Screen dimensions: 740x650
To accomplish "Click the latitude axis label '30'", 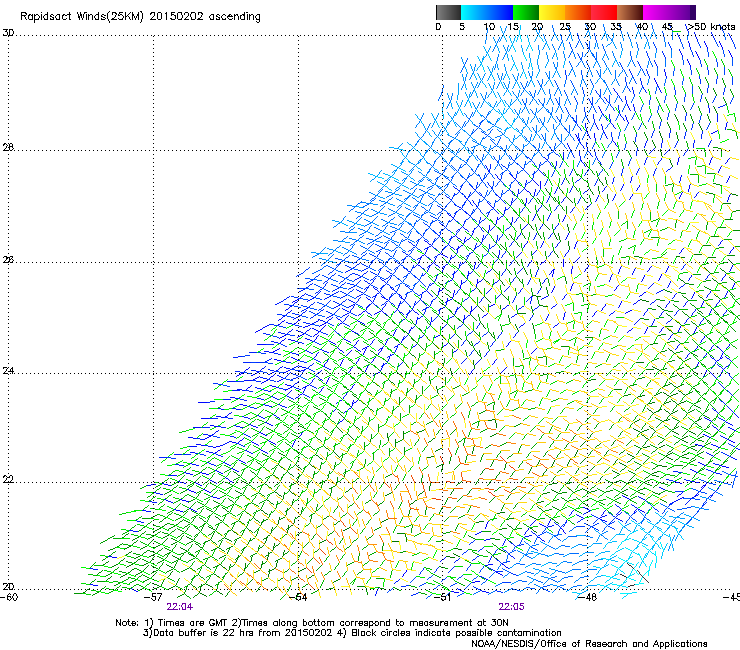I will point(8,33).
